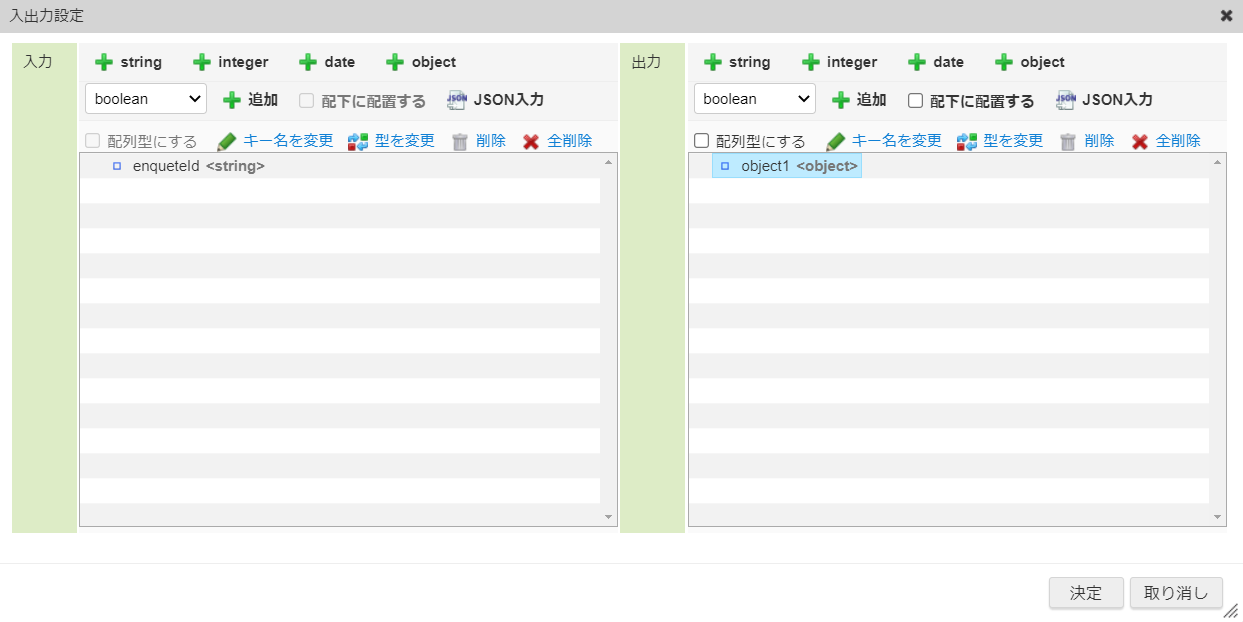The image size is (1243, 622).
Task: Add an object key in the output panel
Action: 1030,62
